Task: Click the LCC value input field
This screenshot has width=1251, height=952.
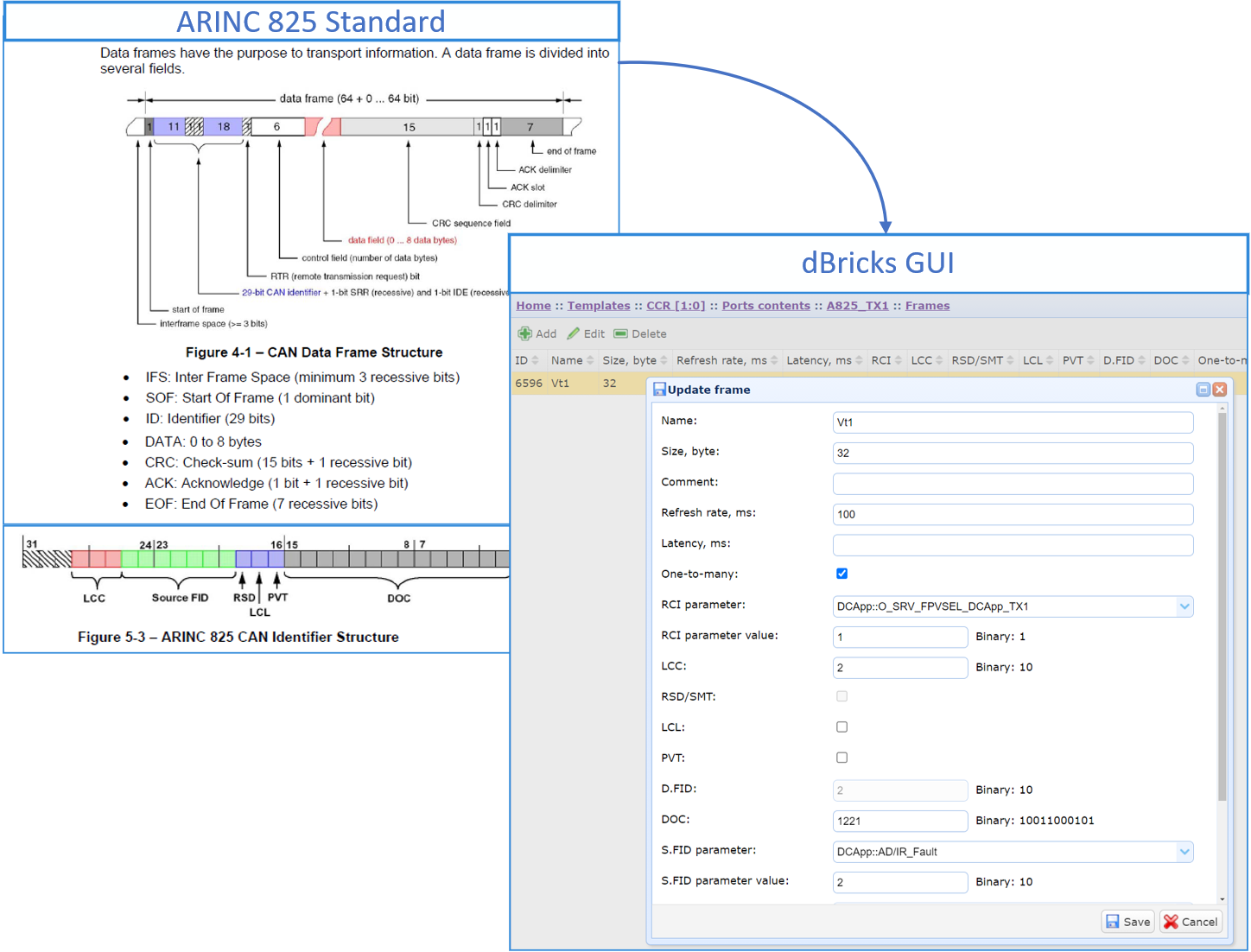Action: [x=900, y=668]
